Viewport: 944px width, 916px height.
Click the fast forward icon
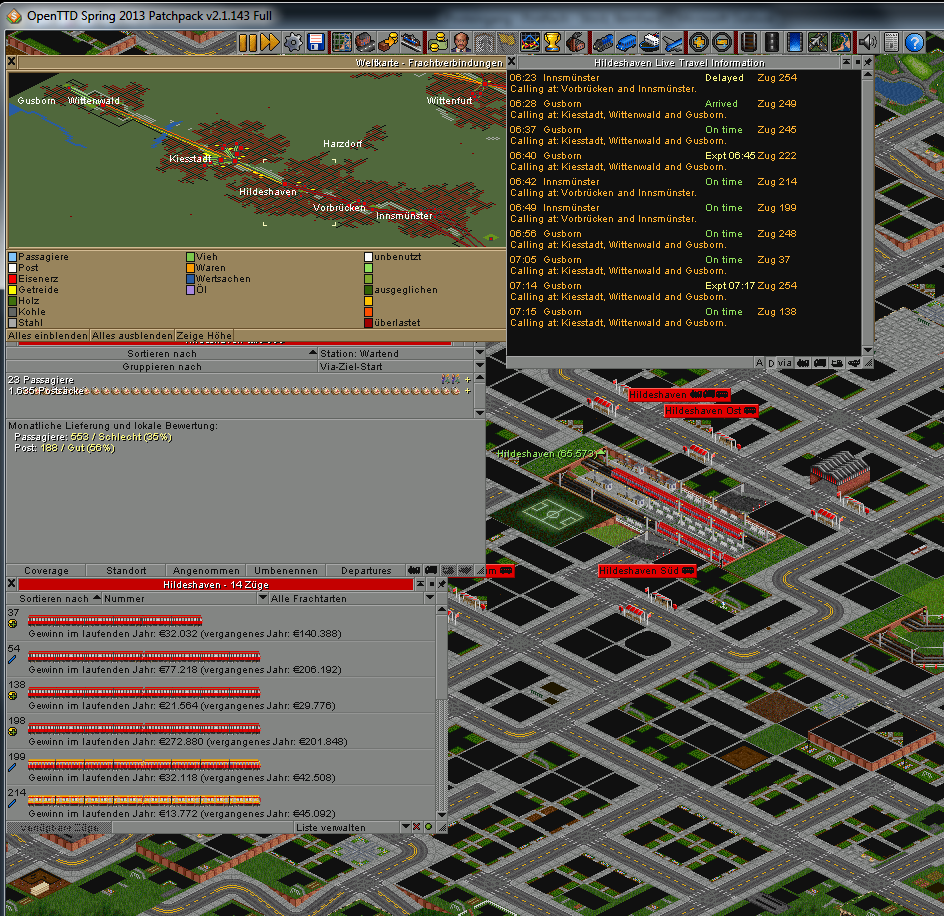269,42
